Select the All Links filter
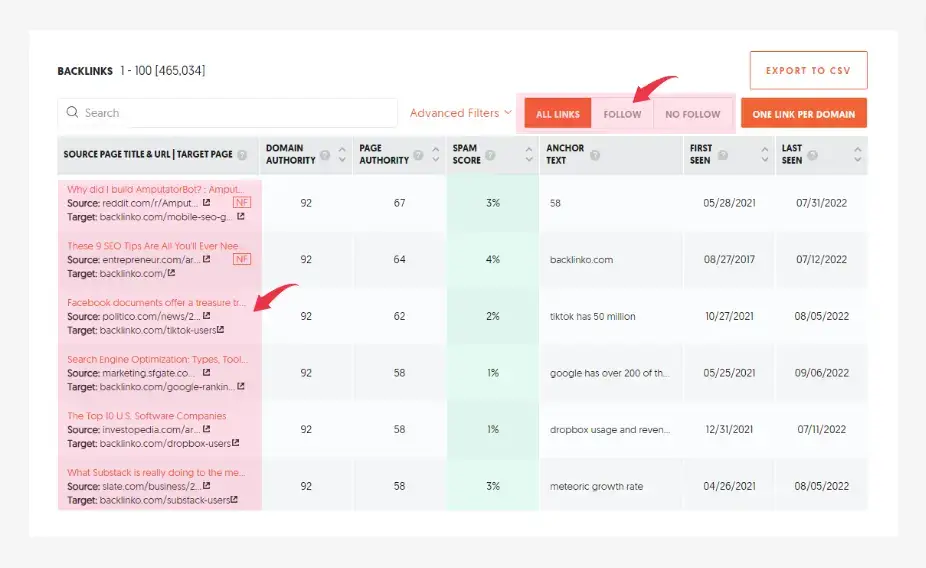 pos(558,114)
